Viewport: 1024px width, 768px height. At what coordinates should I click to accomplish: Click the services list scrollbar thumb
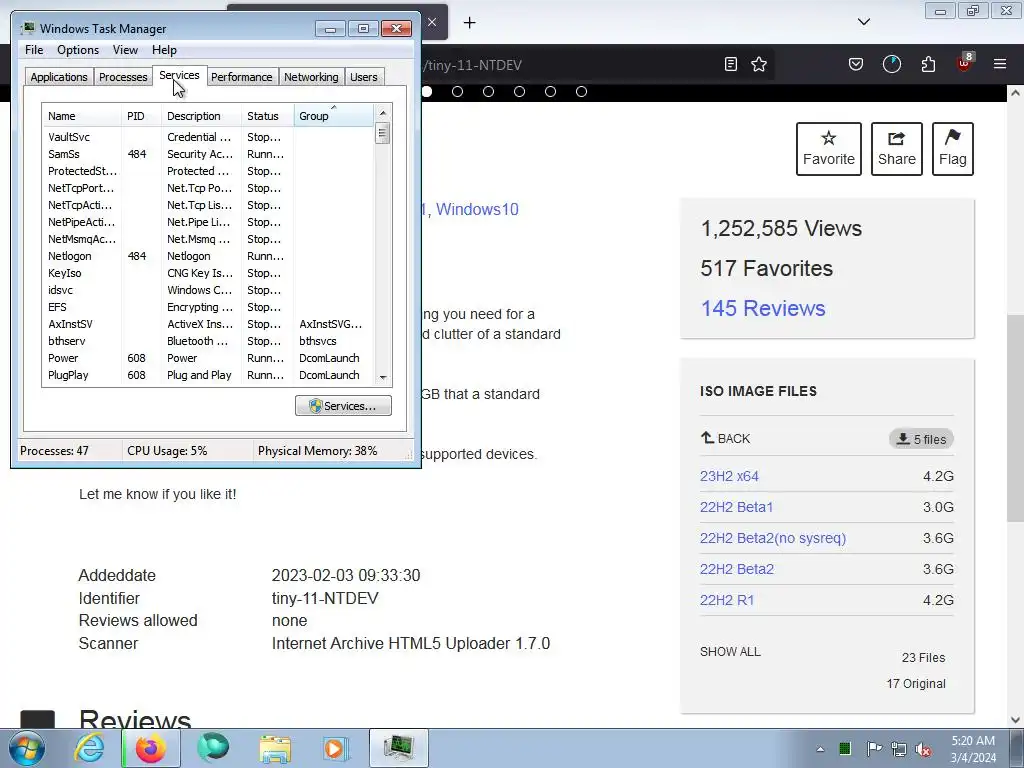coord(383,133)
